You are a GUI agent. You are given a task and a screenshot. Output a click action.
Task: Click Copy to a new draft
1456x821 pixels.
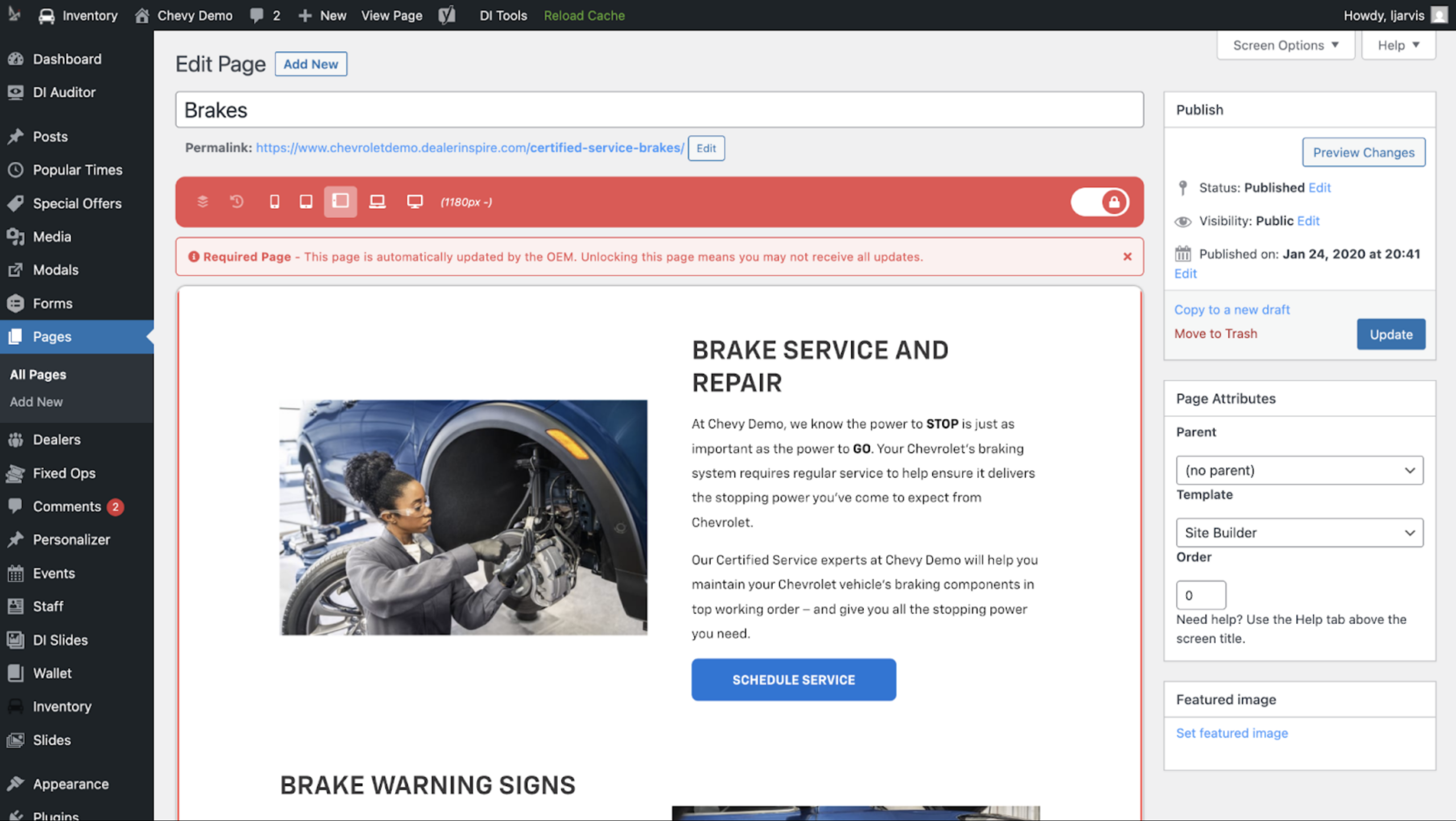coord(1232,310)
